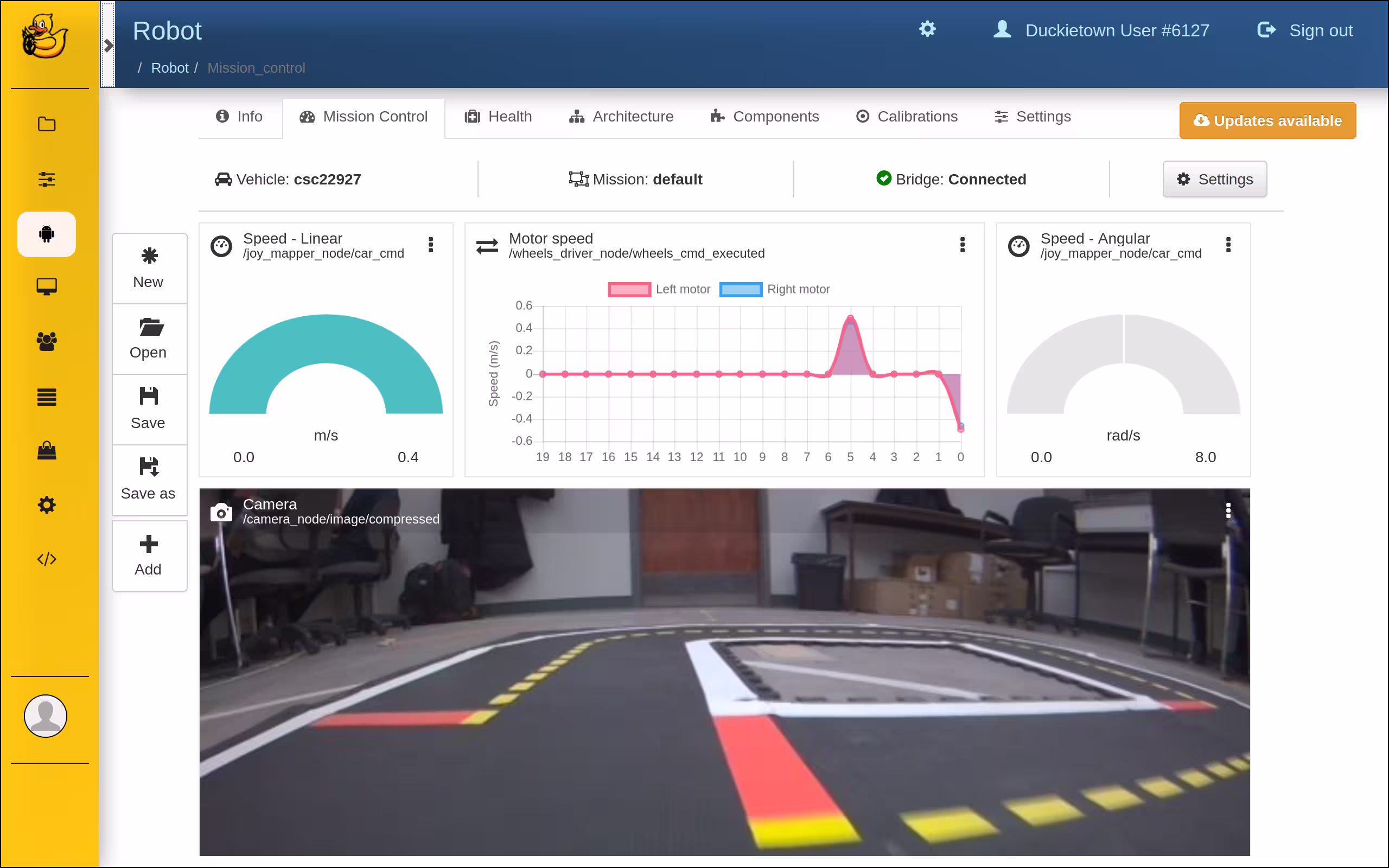This screenshot has height=868, width=1389.
Task: Switch to the Health tab
Action: [x=498, y=117]
